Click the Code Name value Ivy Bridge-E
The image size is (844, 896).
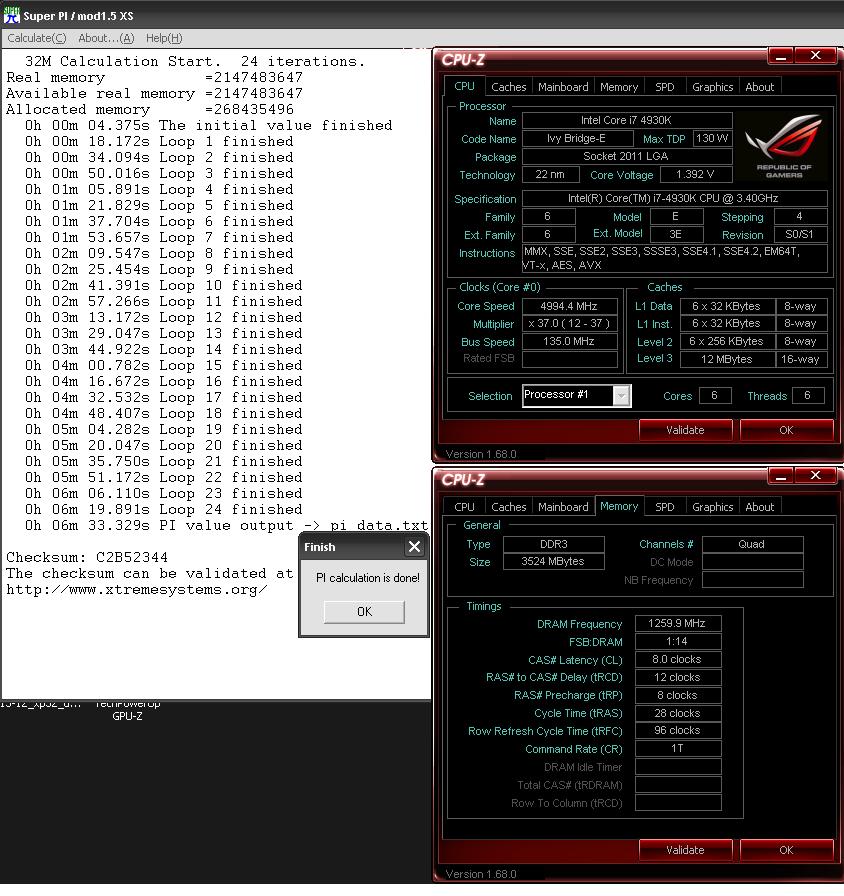pyautogui.click(x=577, y=139)
